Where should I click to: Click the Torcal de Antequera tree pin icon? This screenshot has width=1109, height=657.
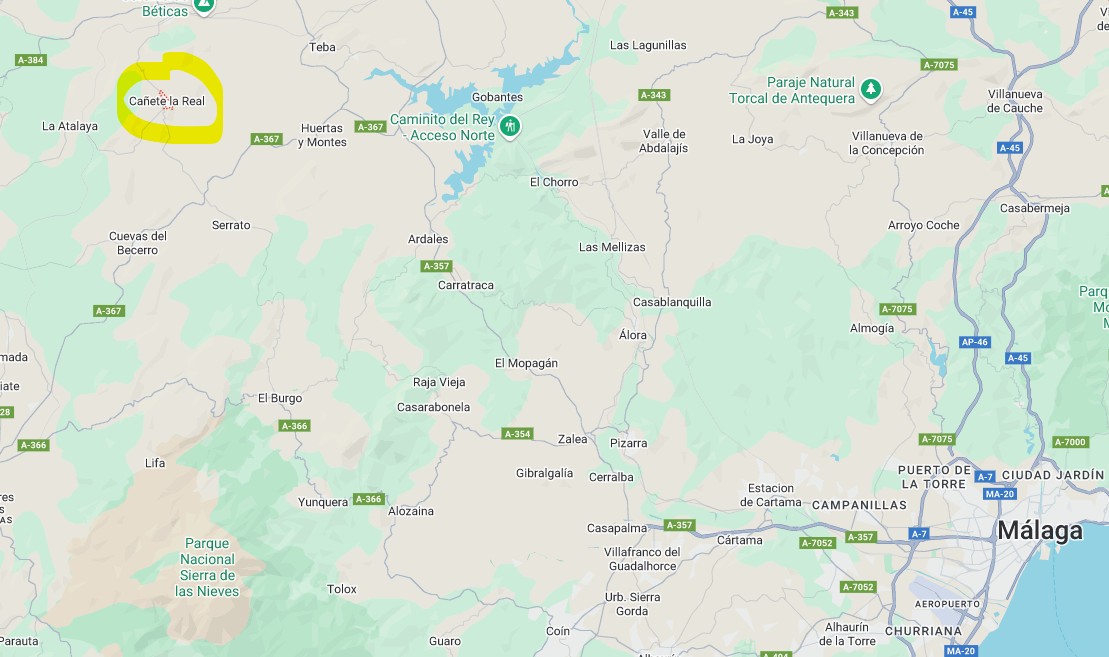[x=871, y=89]
